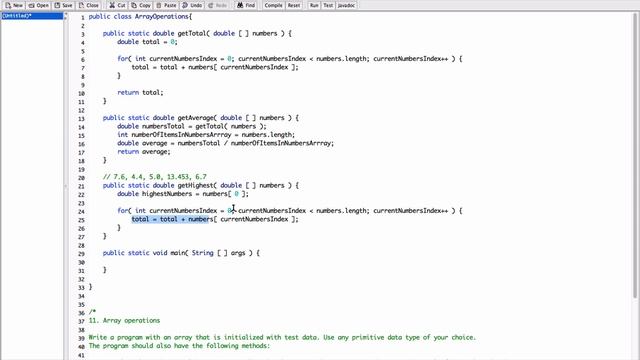Click the '11. Array operations' comment line
Viewport: 640px width, 360px height.
(124, 320)
